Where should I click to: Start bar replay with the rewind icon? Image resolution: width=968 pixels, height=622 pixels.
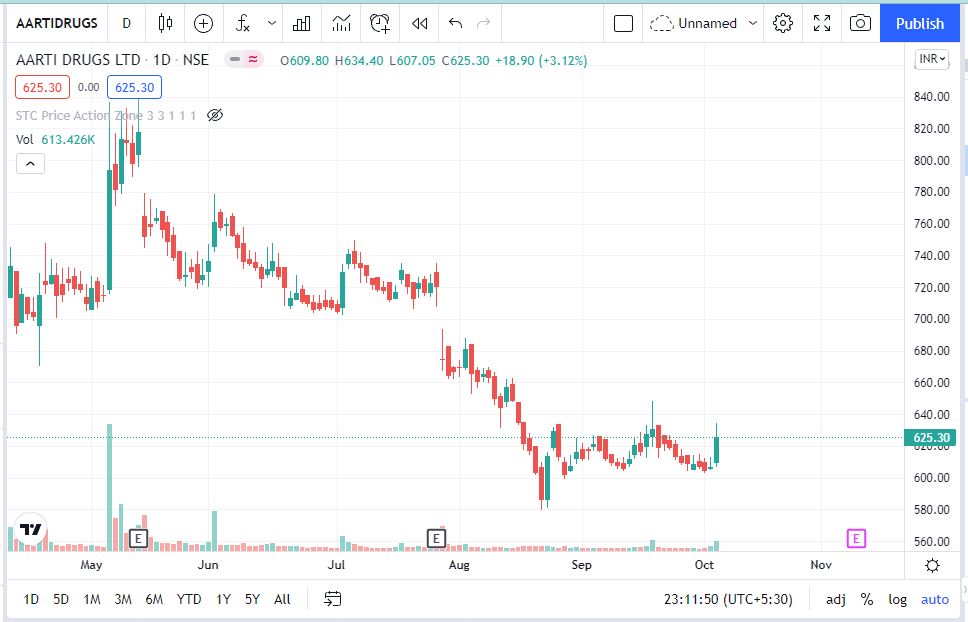click(x=420, y=23)
